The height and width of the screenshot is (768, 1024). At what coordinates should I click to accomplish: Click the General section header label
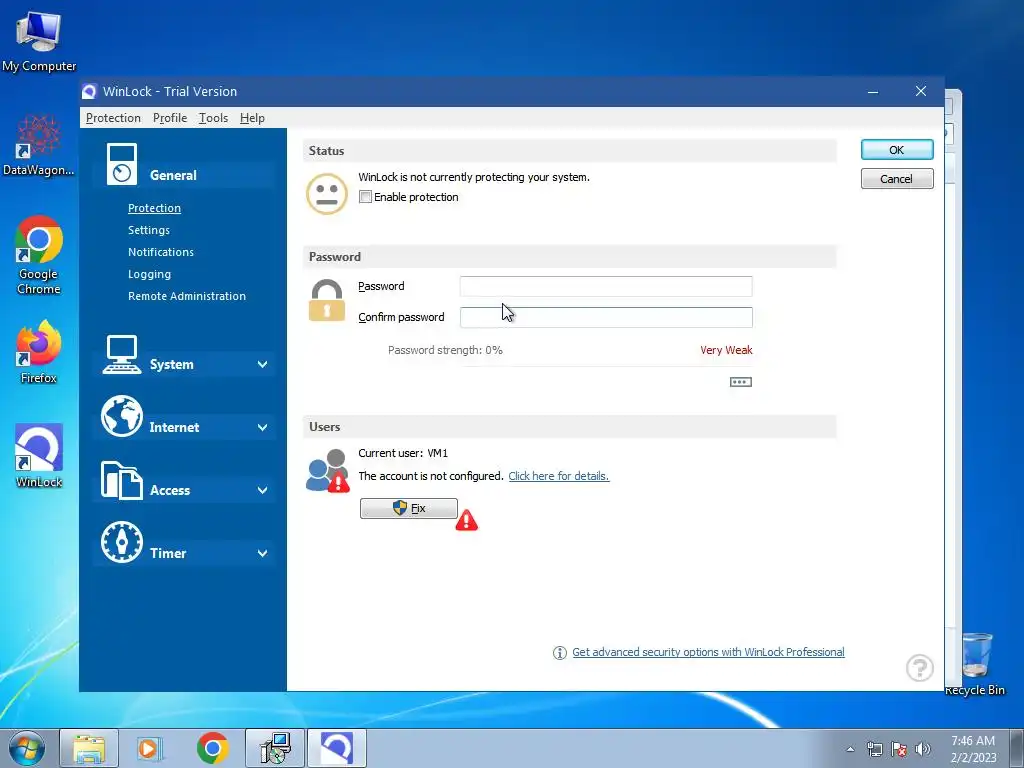point(173,175)
